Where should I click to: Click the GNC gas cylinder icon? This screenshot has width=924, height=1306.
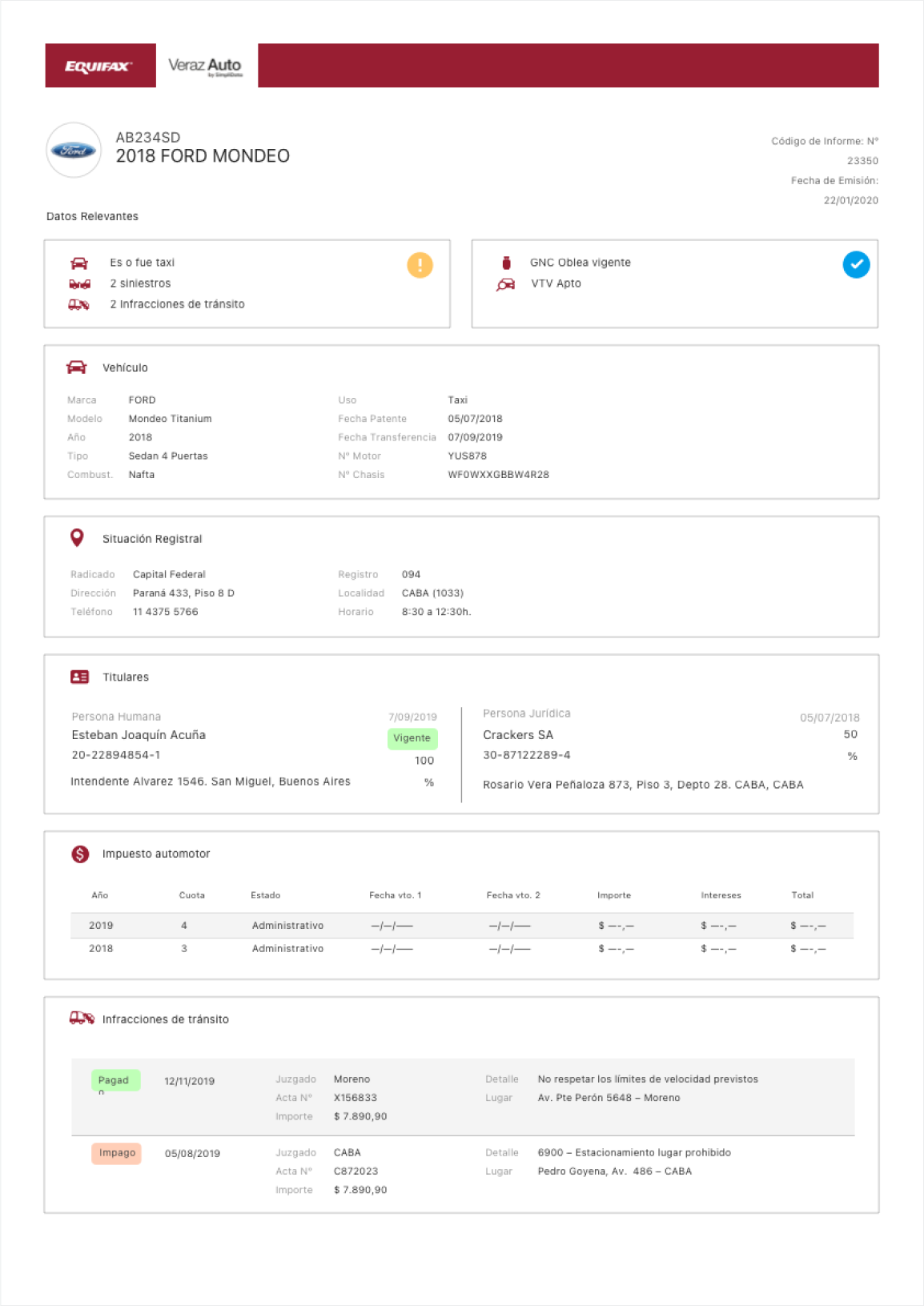(x=506, y=263)
